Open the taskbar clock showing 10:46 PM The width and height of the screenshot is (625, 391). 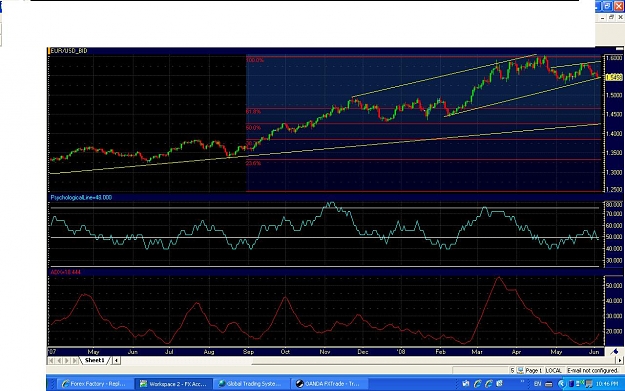pos(607,384)
